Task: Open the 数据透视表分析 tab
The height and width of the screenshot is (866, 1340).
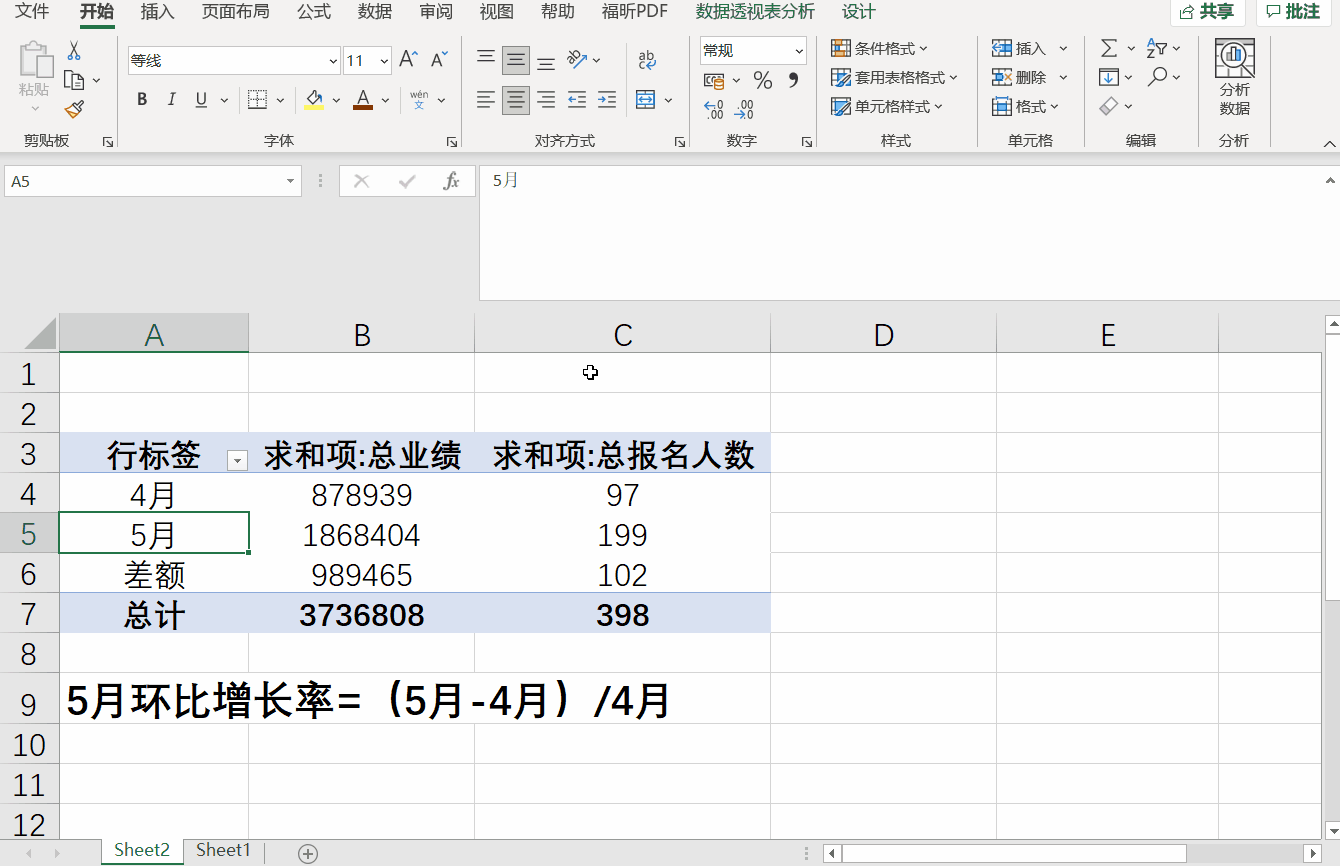Action: tap(755, 12)
